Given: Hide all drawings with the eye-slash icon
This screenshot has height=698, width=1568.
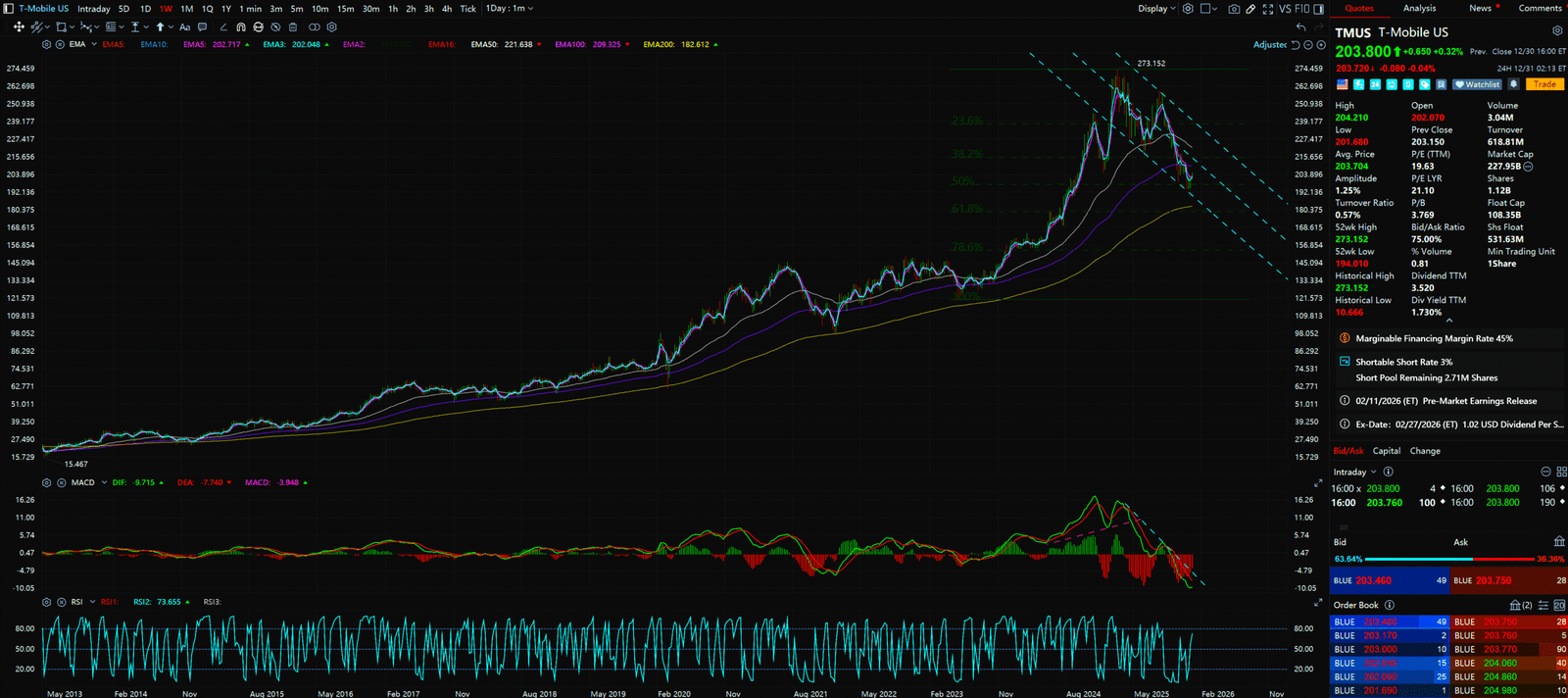Looking at the screenshot, I should [275, 27].
